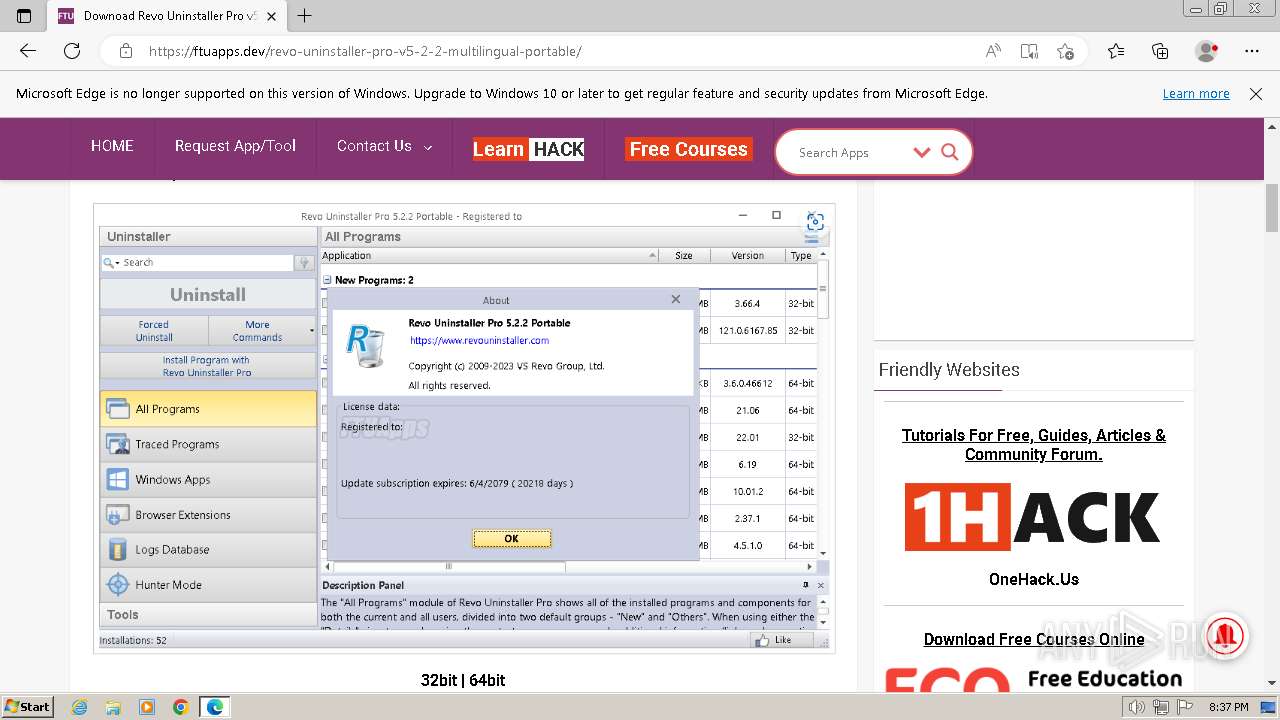View site information lock icon

(x=125, y=51)
